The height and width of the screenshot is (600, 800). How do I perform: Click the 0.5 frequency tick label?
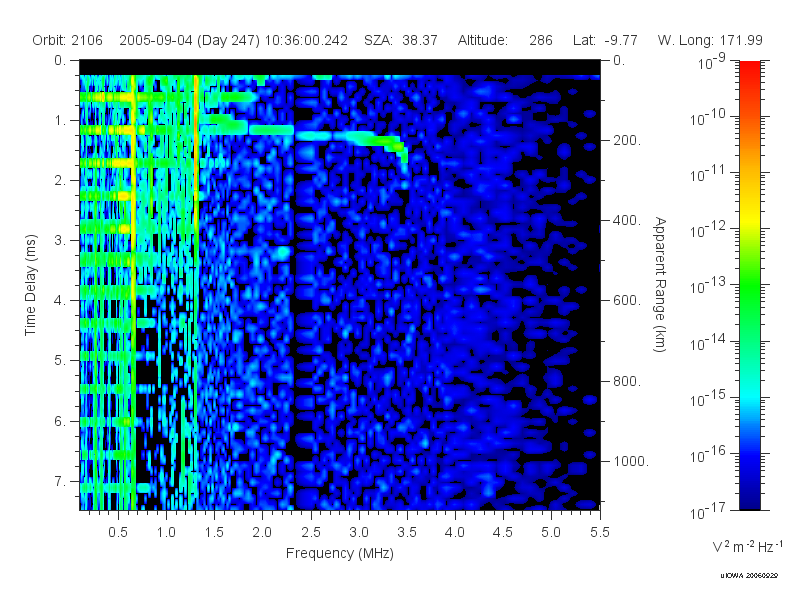pos(118,532)
